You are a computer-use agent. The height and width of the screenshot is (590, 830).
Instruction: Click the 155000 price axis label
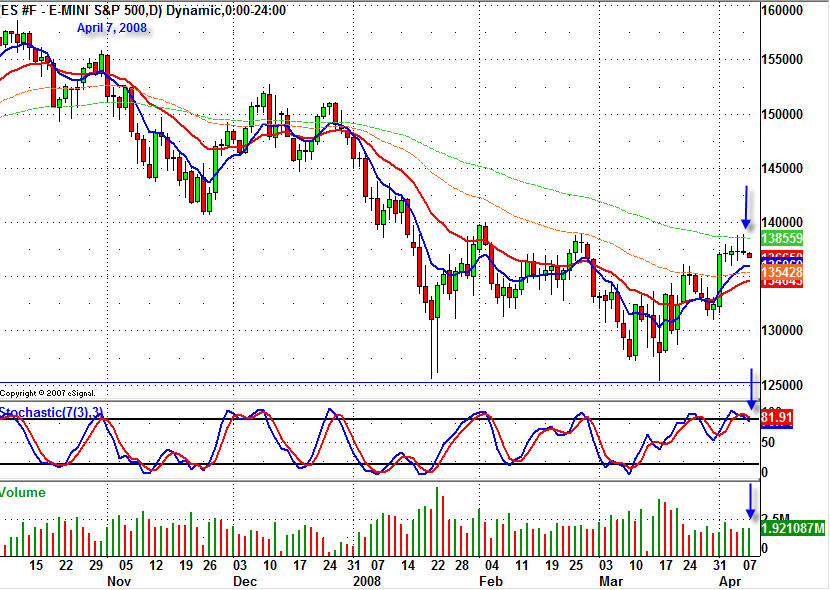[x=782, y=60]
